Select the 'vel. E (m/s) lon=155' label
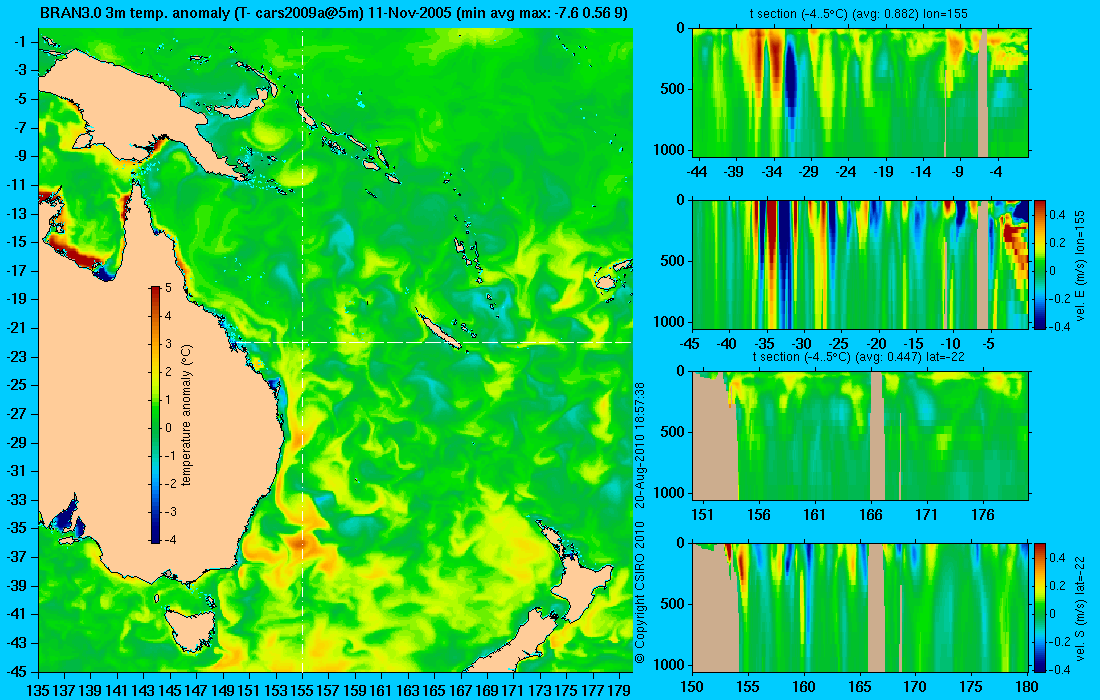This screenshot has height=700, width=1100. 1080,264
